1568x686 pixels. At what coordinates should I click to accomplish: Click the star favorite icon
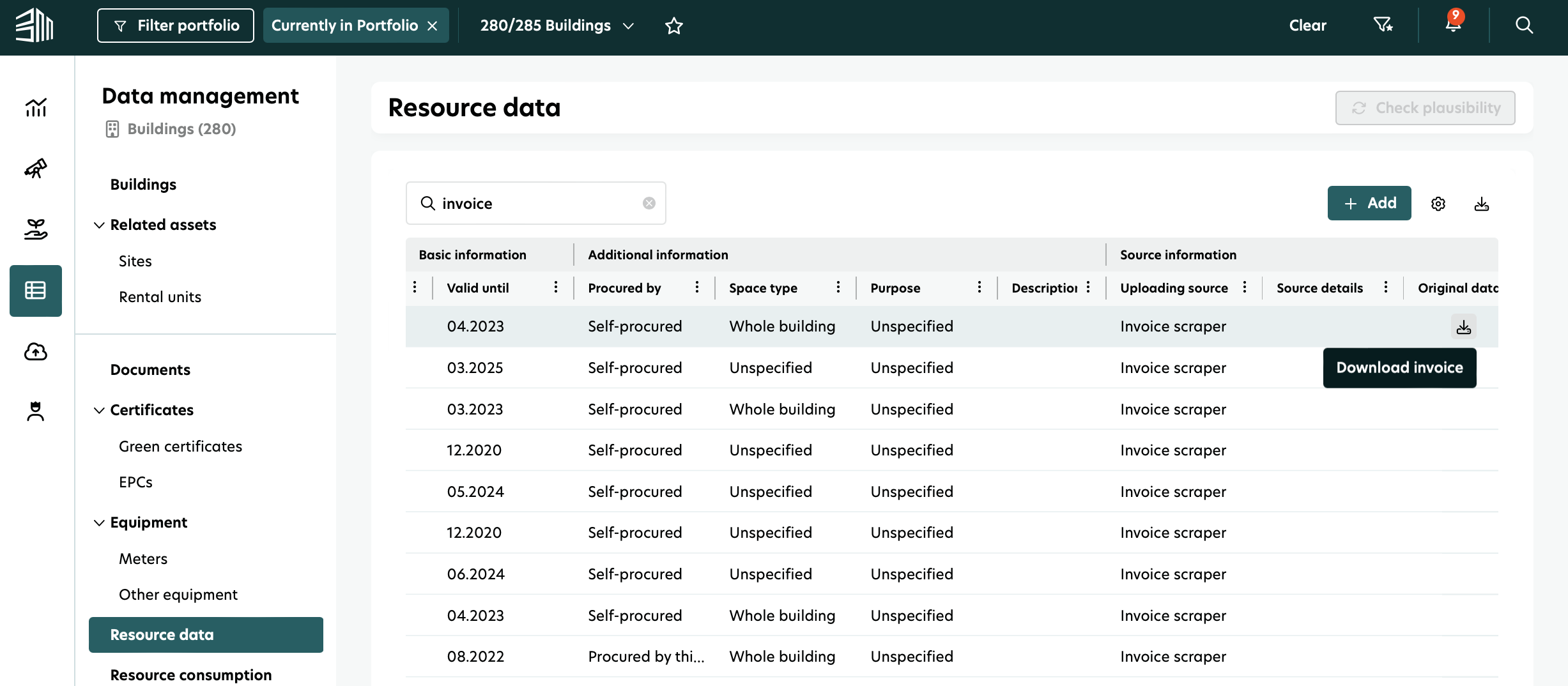pos(674,26)
